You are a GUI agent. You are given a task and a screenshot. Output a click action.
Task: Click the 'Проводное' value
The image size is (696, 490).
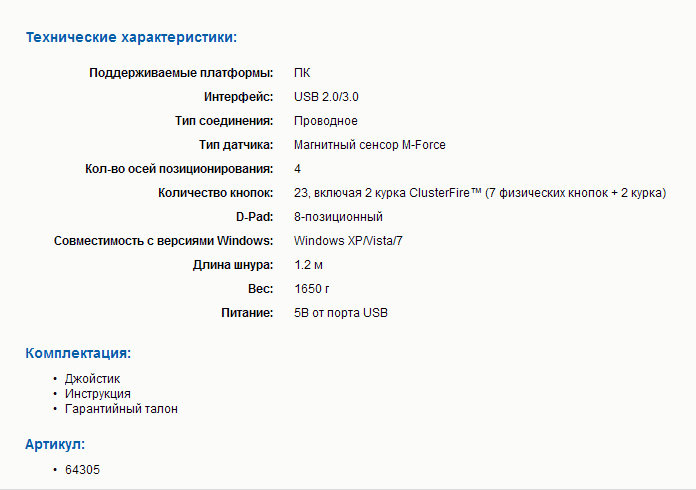tap(326, 121)
